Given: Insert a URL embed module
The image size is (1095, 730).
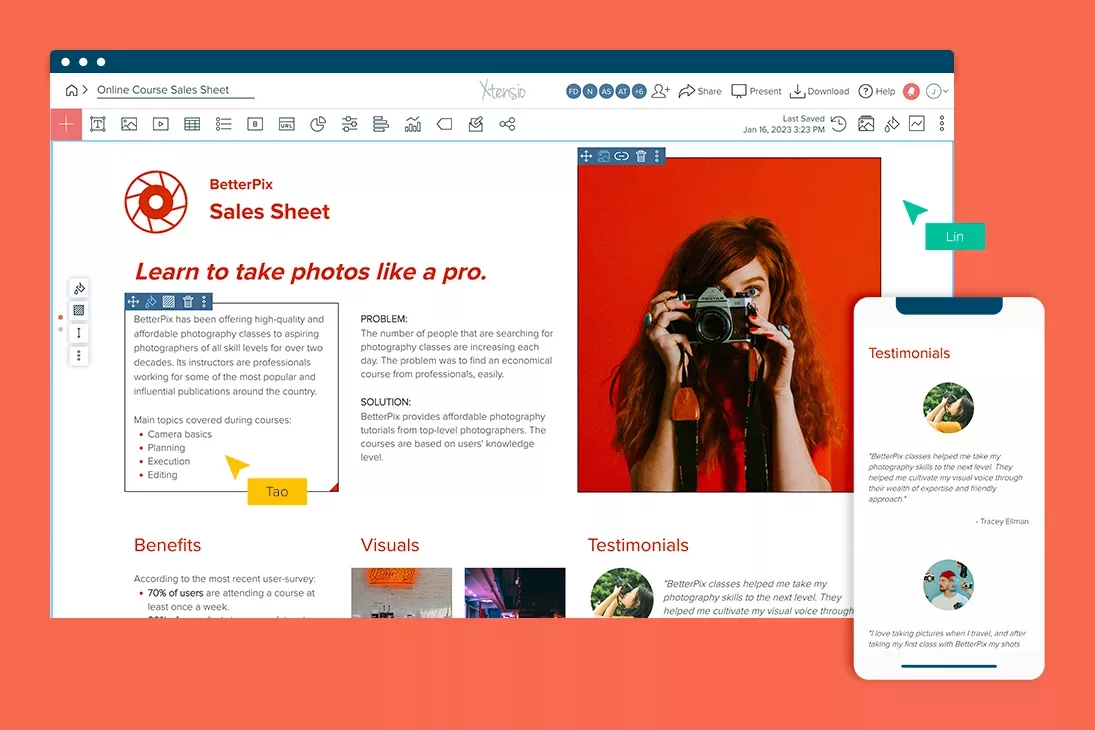Looking at the screenshot, I should click(286, 124).
